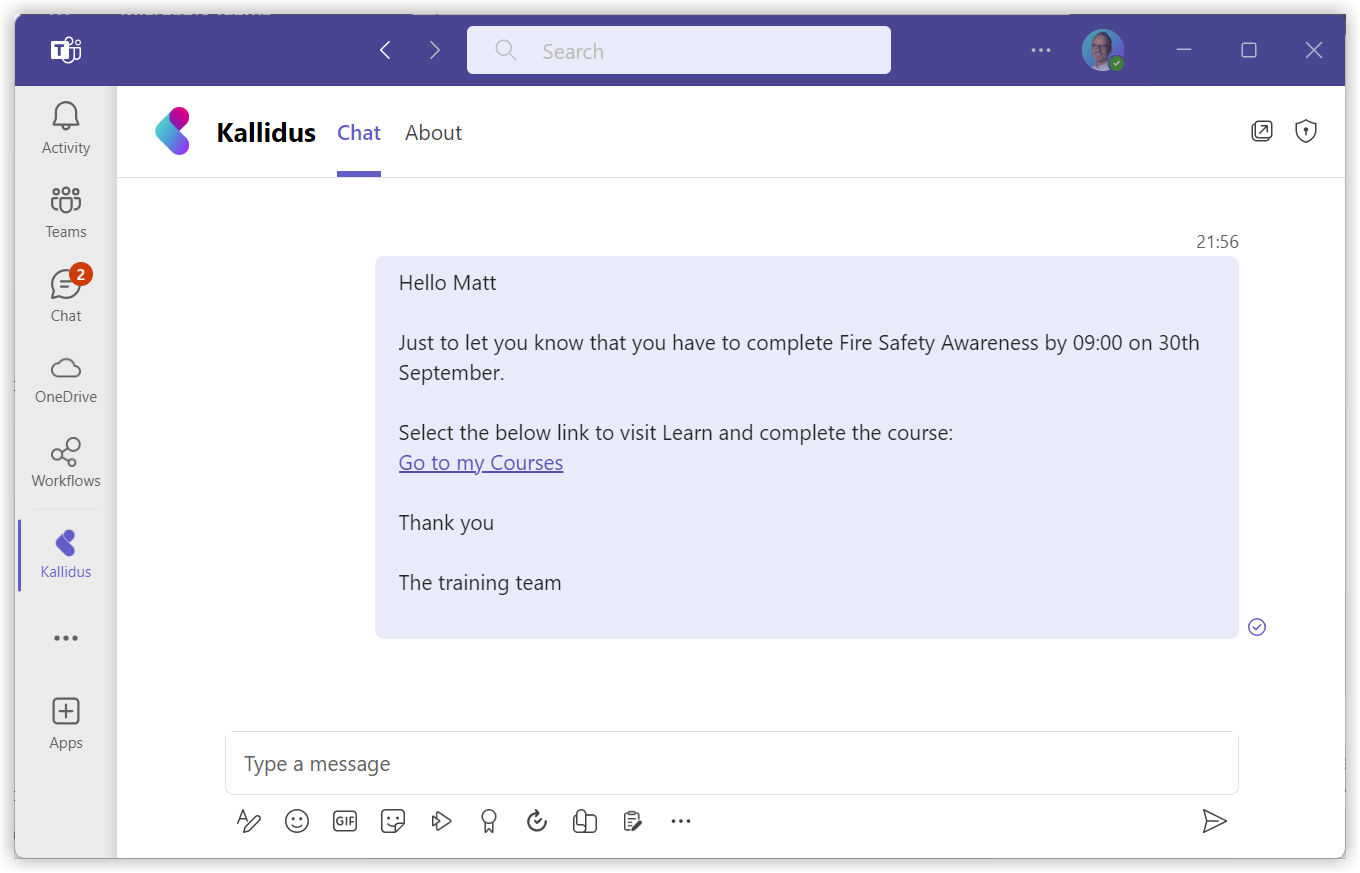Send the message with arrow icon
The image size is (1360, 873).
[1214, 821]
